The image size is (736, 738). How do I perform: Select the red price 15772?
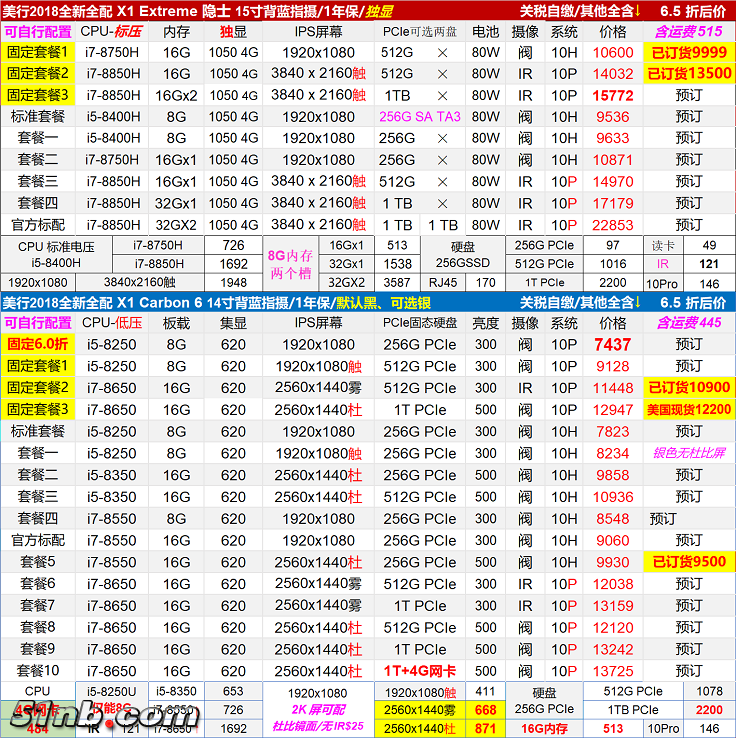(x=612, y=95)
